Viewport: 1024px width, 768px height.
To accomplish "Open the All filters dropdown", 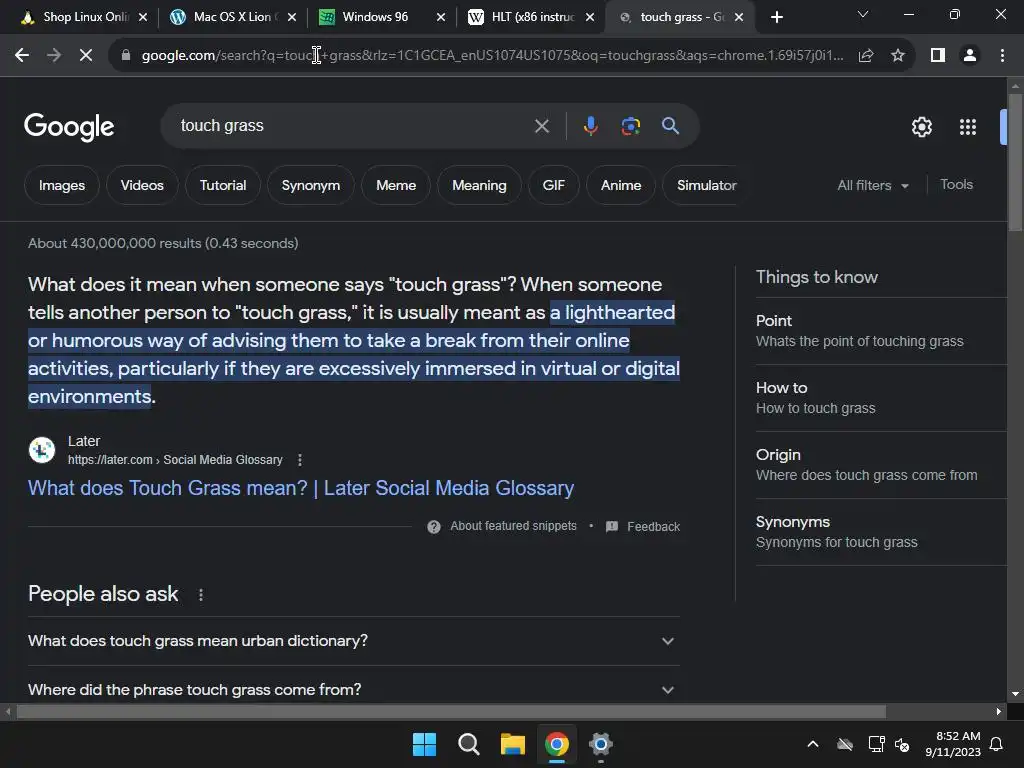I will click(873, 185).
